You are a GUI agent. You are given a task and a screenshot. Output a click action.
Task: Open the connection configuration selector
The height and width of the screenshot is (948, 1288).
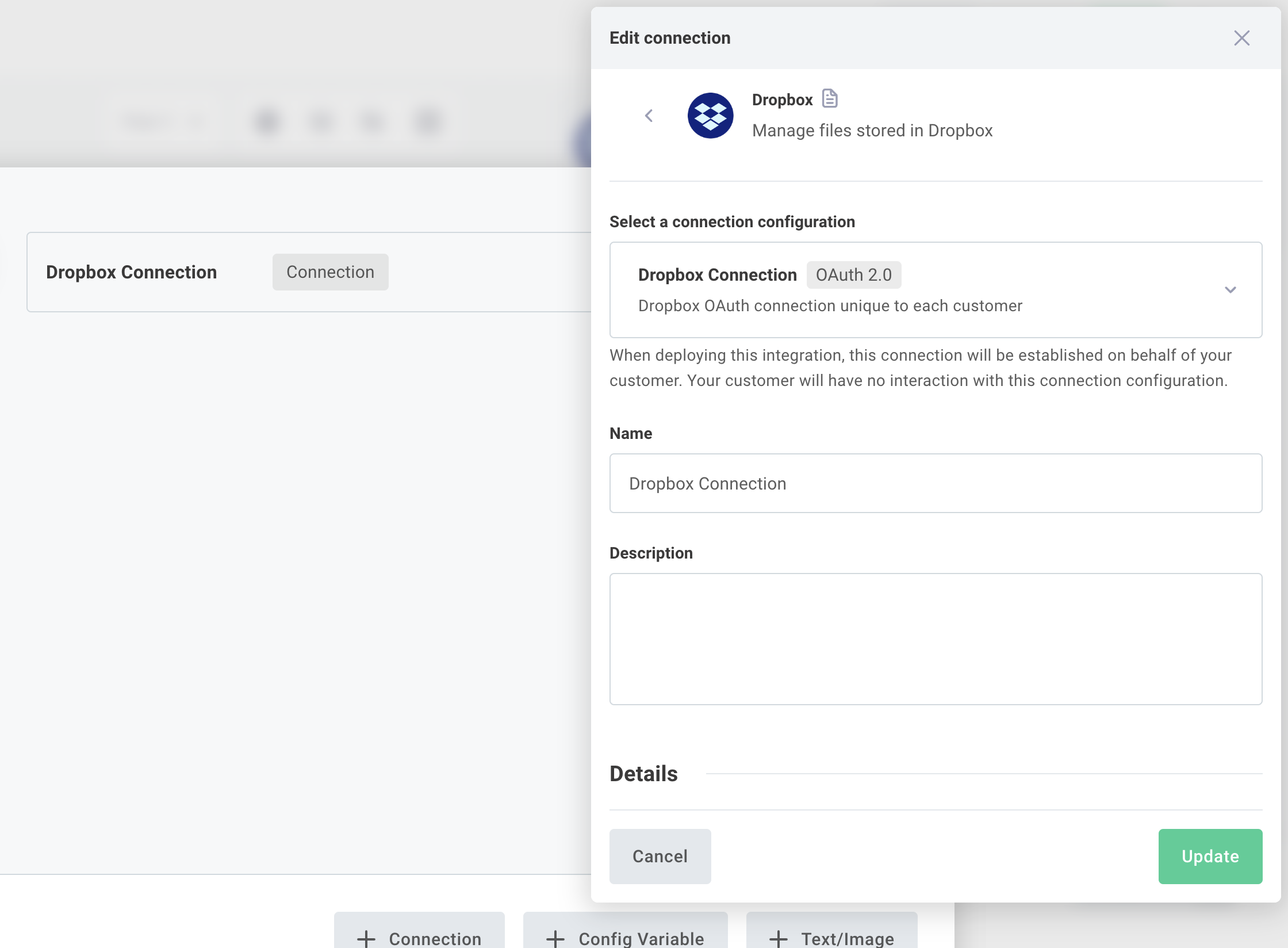click(x=936, y=290)
